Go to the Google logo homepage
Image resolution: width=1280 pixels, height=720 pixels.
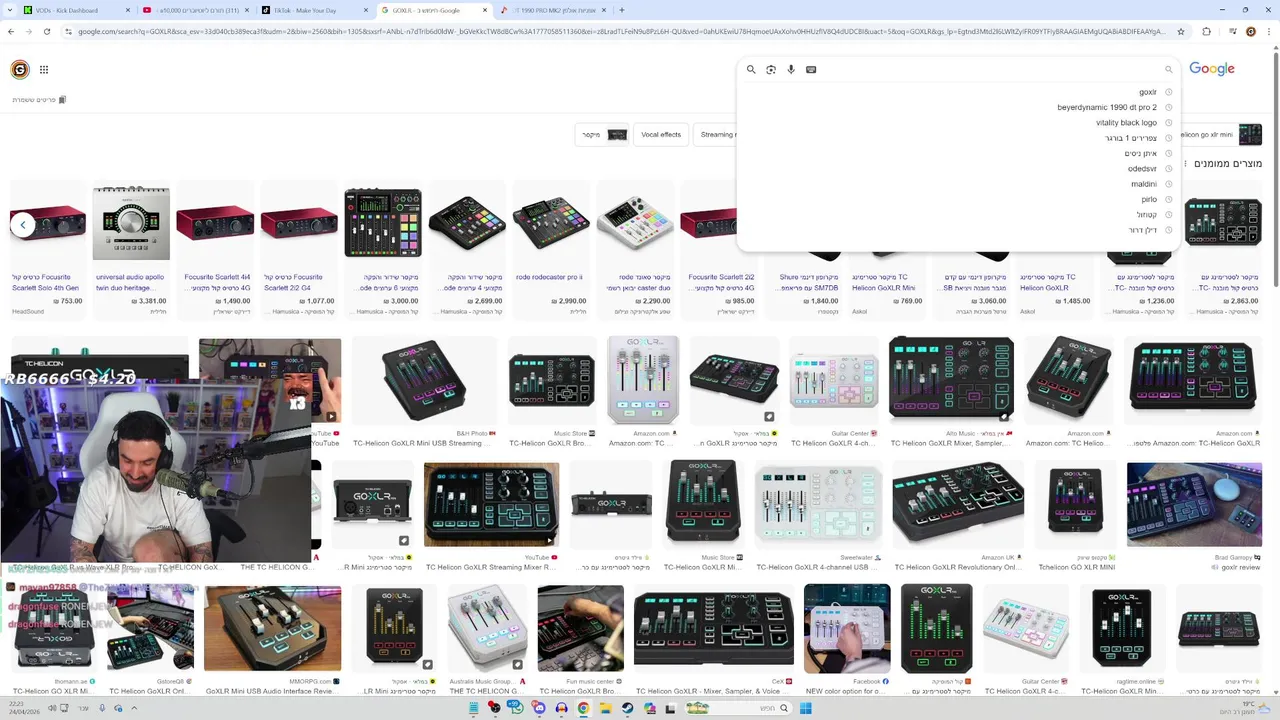[1212, 69]
